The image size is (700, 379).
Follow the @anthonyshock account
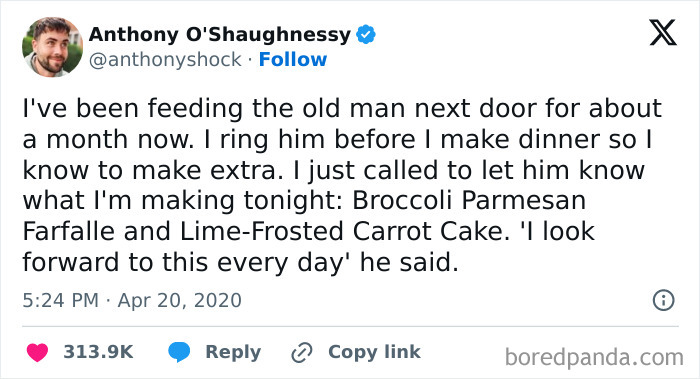click(293, 59)
